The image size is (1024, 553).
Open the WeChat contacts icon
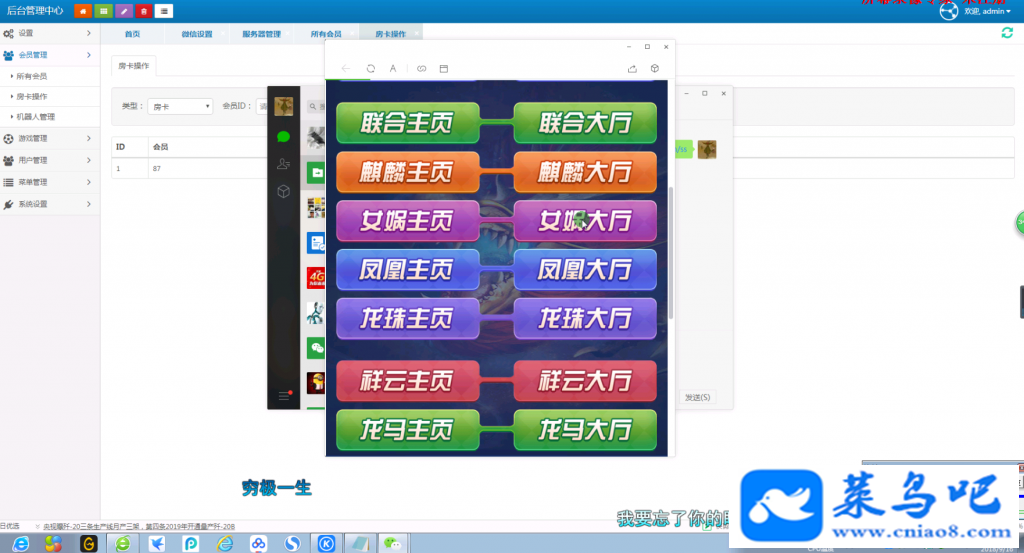pos(283,164)
